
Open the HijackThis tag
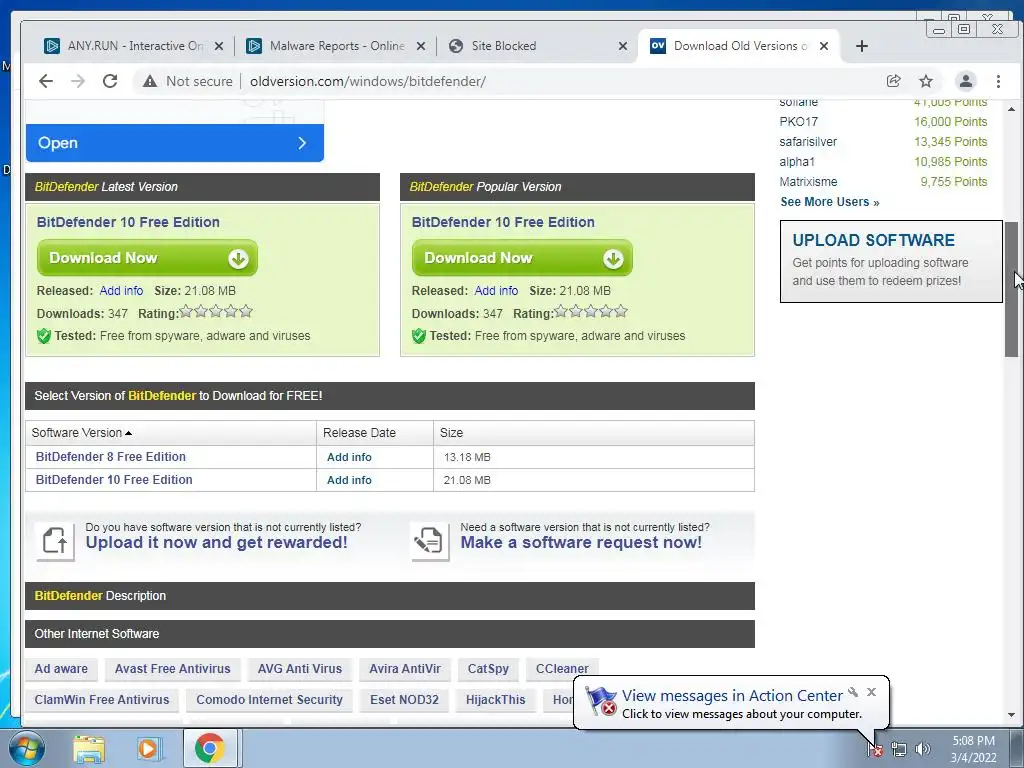tap(496, 699)
